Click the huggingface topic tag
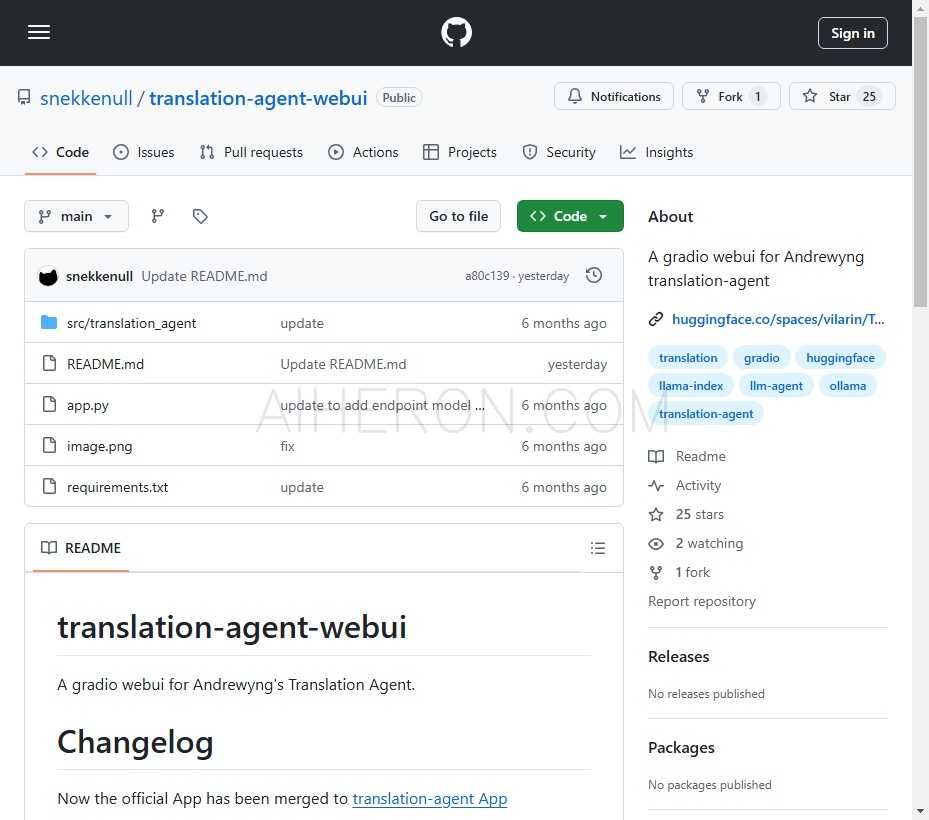The height and width of the screenshot is (820, 929). (840, 358)
